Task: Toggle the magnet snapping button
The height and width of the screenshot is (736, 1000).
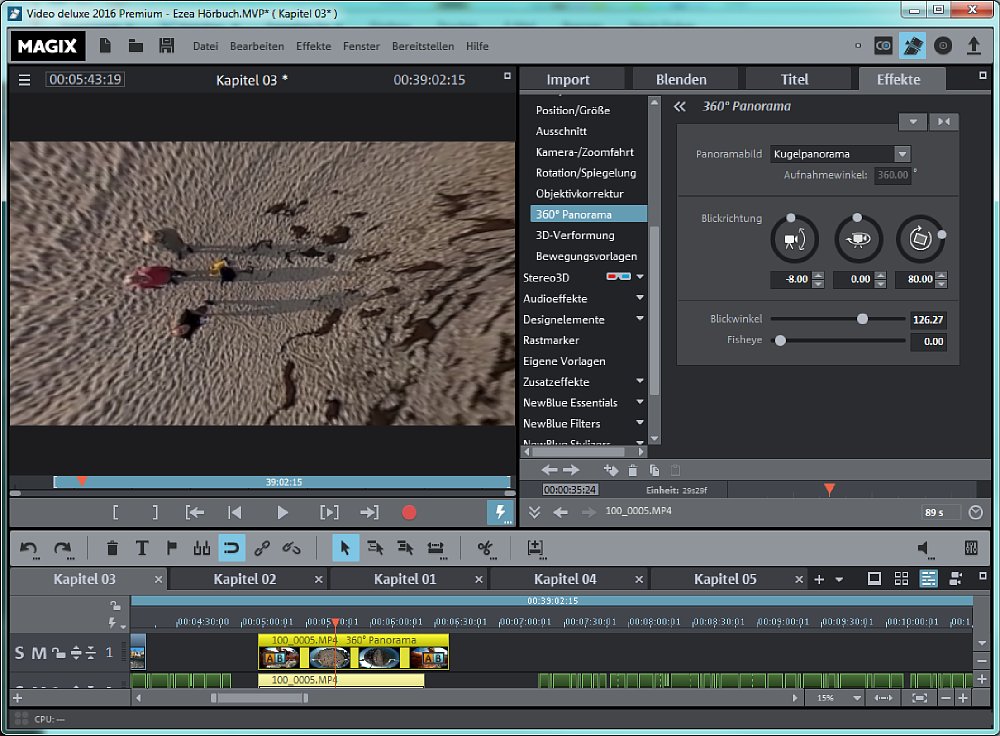Action: (231, 548)
